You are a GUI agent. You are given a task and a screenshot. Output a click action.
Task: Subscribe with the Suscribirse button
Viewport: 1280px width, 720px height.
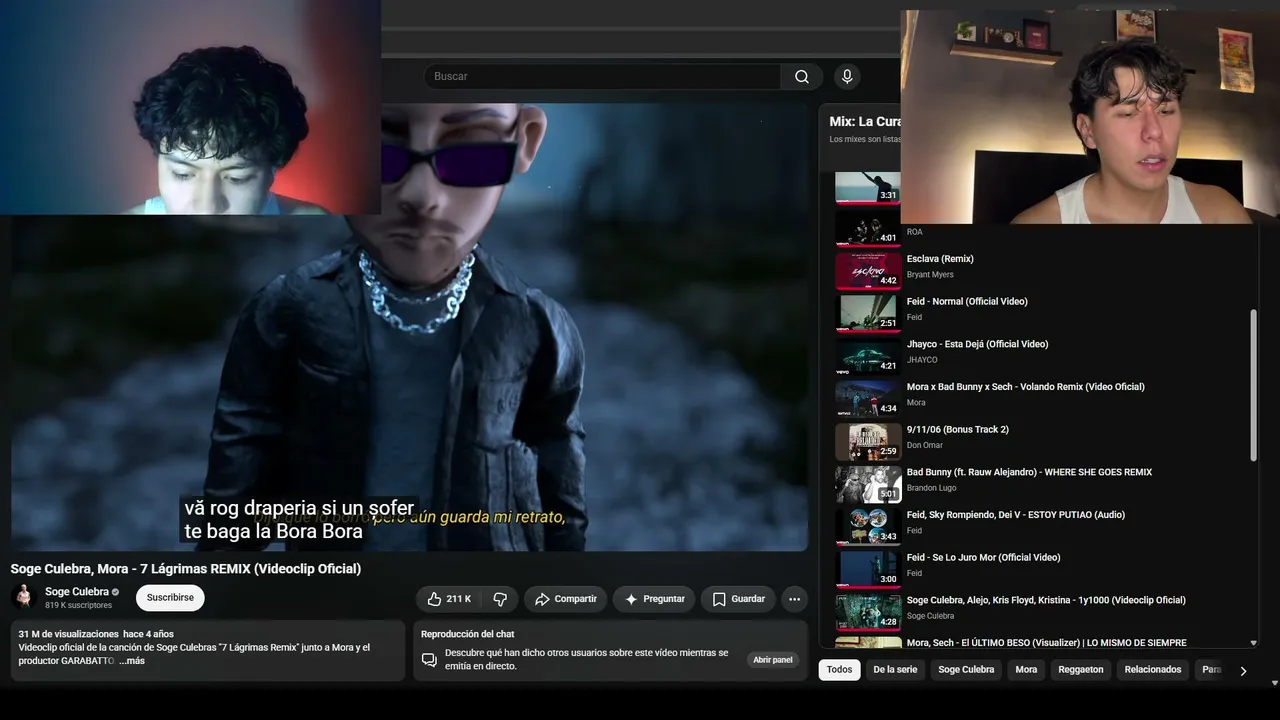[x=170, y=598]
